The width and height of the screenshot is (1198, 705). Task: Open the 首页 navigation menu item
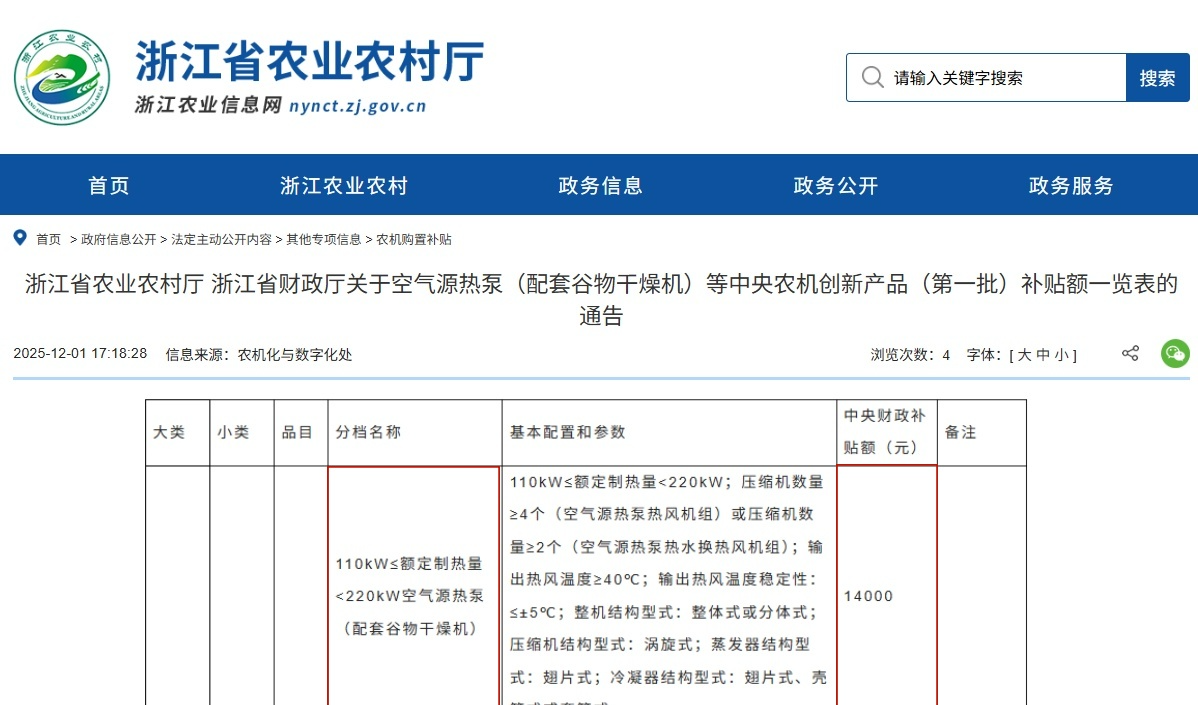pyautogui.click(x=109, y=185)
